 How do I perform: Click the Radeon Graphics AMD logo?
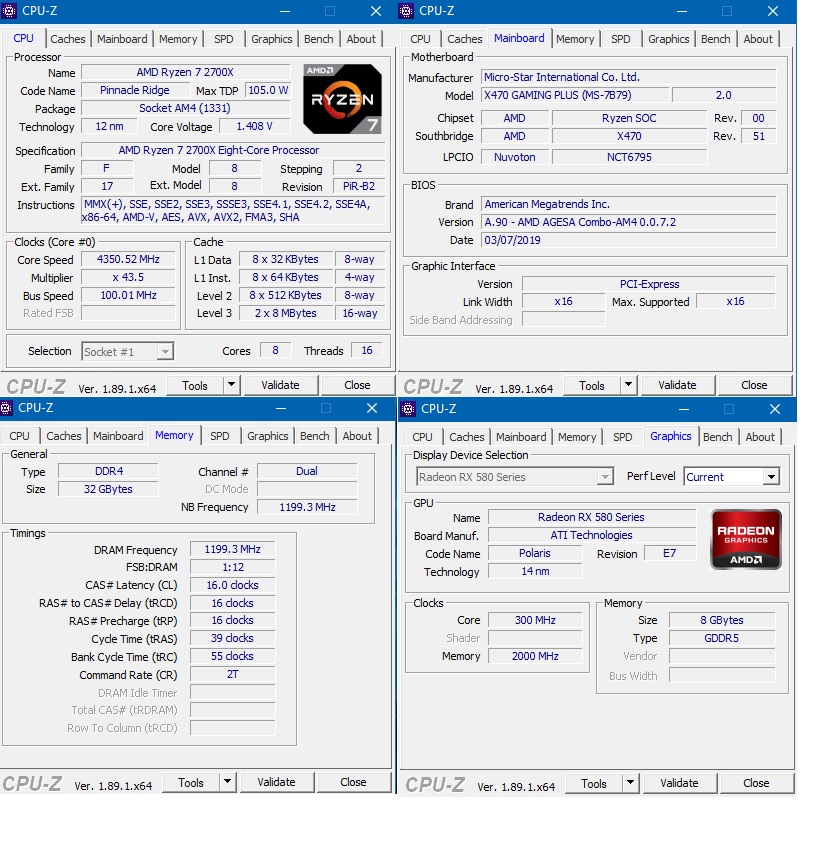746,539
